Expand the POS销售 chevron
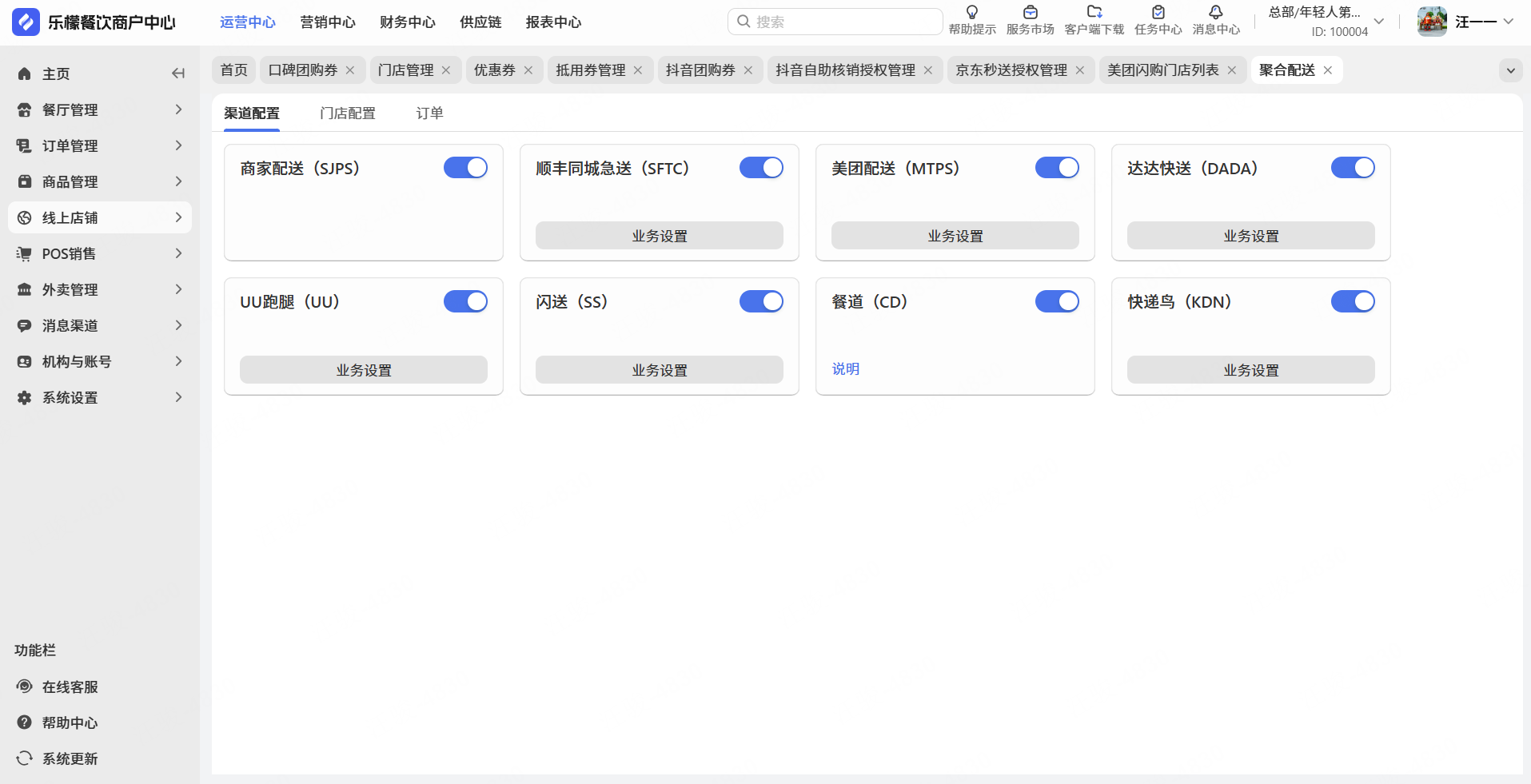The width and height of the screenshot is (1531, 784). tap(178, 253)
